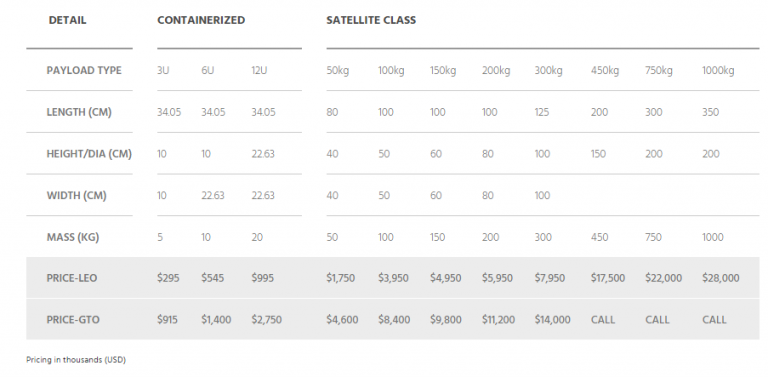This screenshot has width=768, height=377.
Task: Select the 12U payload type cell
Action: tap(259, 71)
